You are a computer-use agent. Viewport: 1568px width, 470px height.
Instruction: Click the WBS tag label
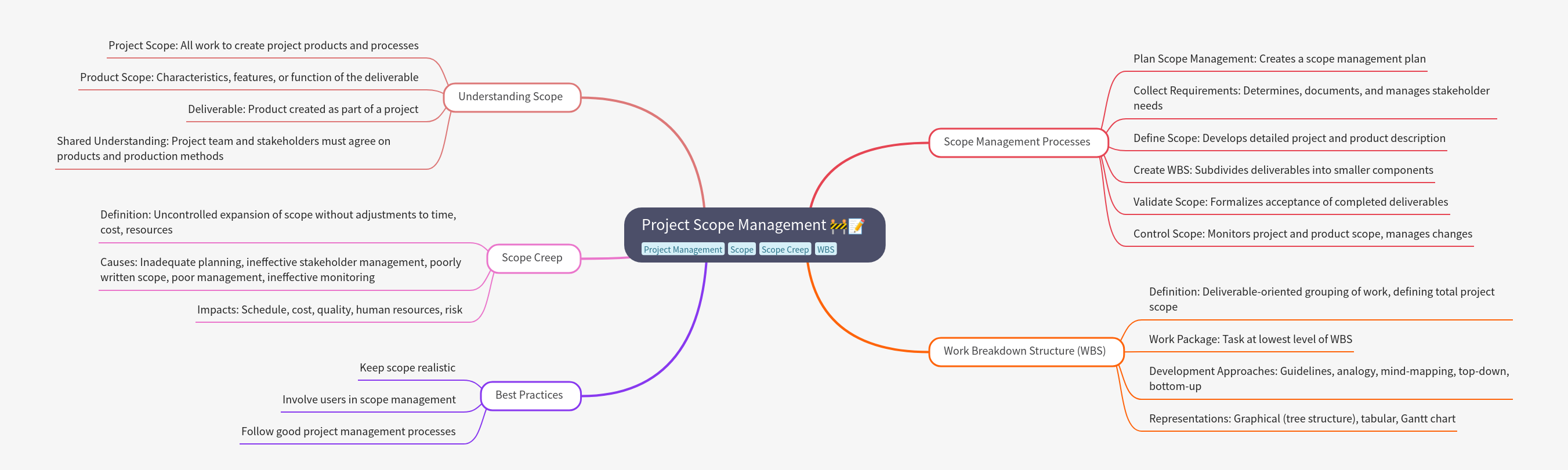point(825,249)
